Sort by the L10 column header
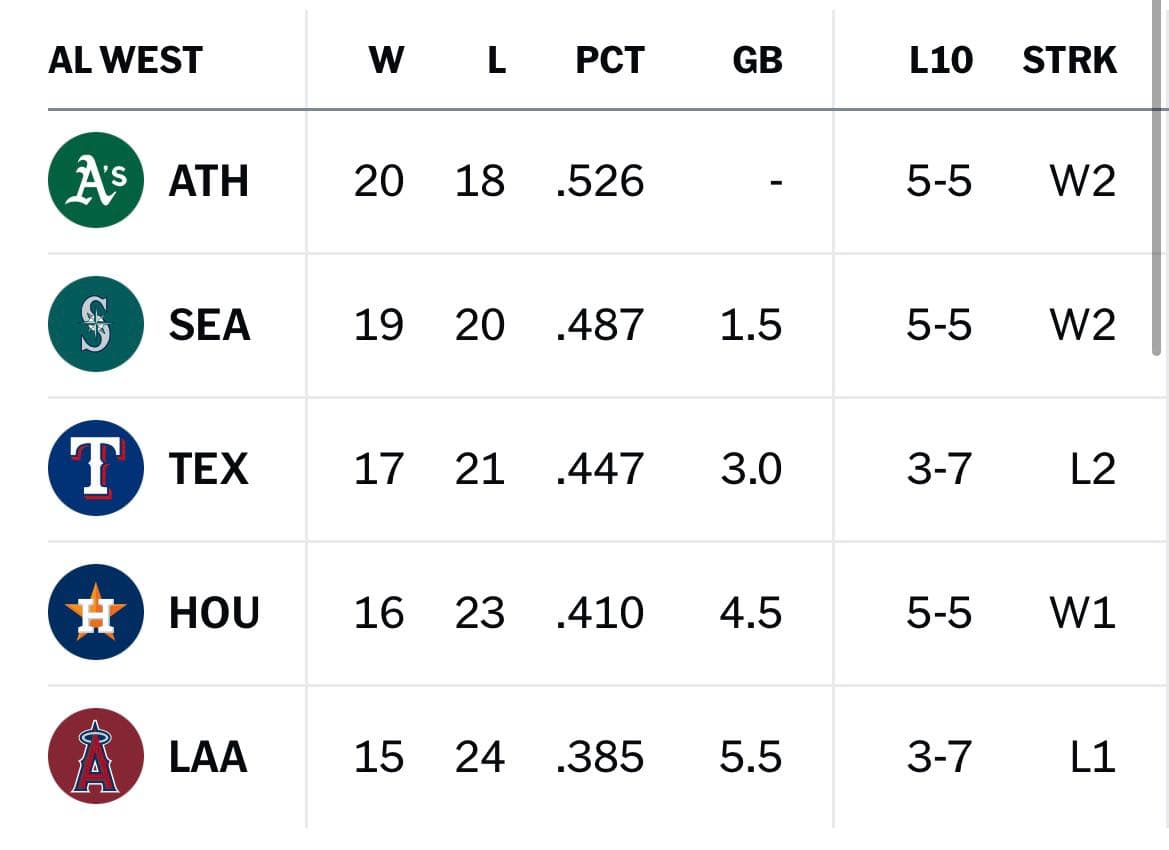1169x850 pixels. [x=941, y=60]
